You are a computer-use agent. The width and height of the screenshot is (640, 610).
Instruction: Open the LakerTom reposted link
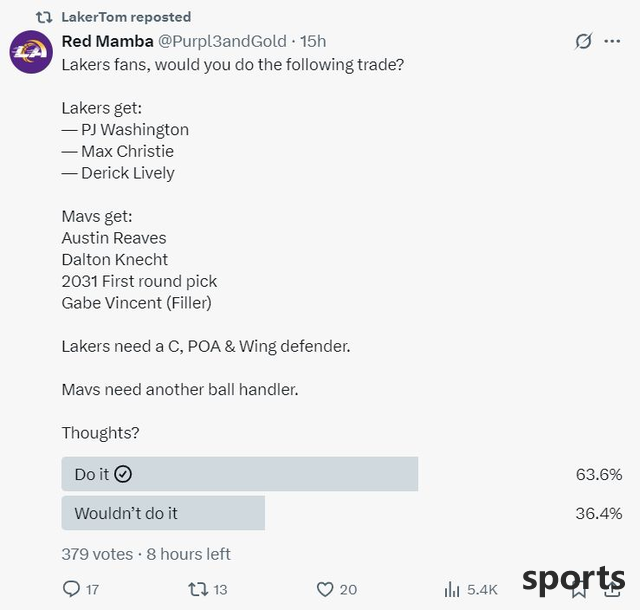tap(126, 17)
